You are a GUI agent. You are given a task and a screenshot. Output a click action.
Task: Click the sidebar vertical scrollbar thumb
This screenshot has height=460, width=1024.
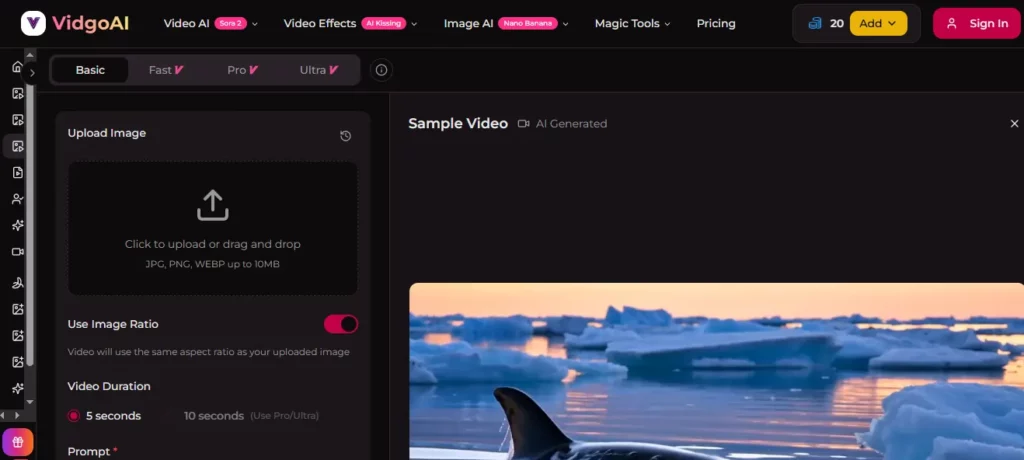(x=29, y=223)
